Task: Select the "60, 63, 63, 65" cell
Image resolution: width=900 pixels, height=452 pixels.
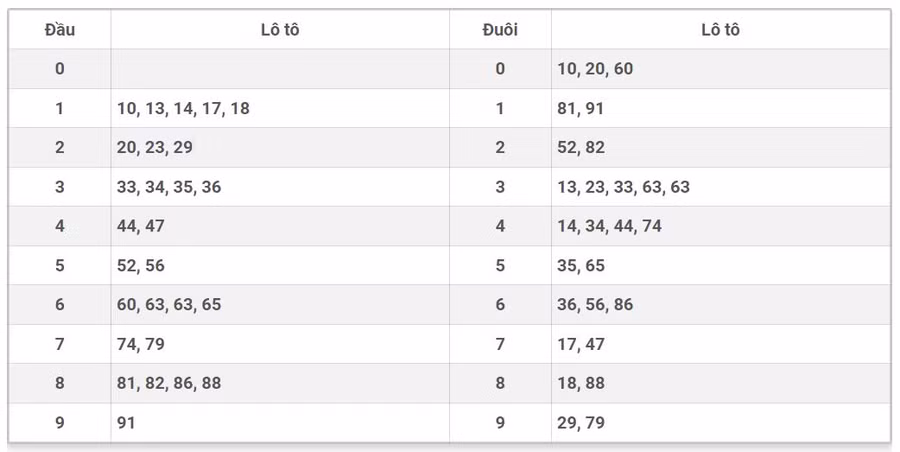Action: (169, 304)
